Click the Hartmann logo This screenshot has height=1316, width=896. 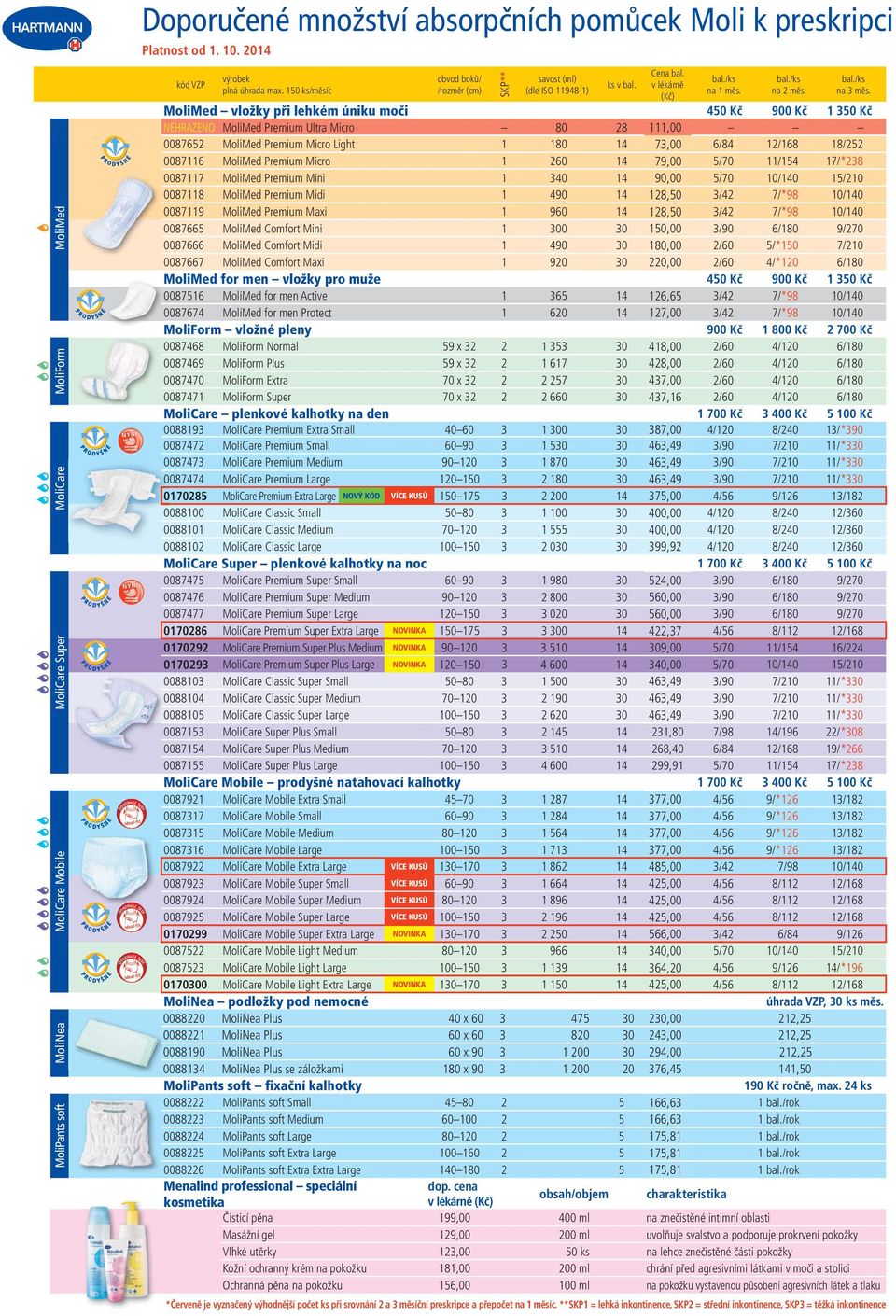click(48, 30)
